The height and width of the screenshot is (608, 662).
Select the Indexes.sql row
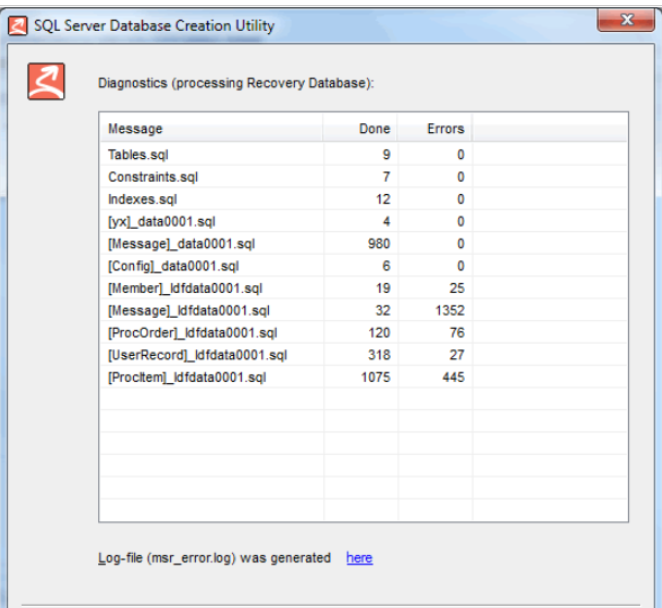tap(364, 199)
